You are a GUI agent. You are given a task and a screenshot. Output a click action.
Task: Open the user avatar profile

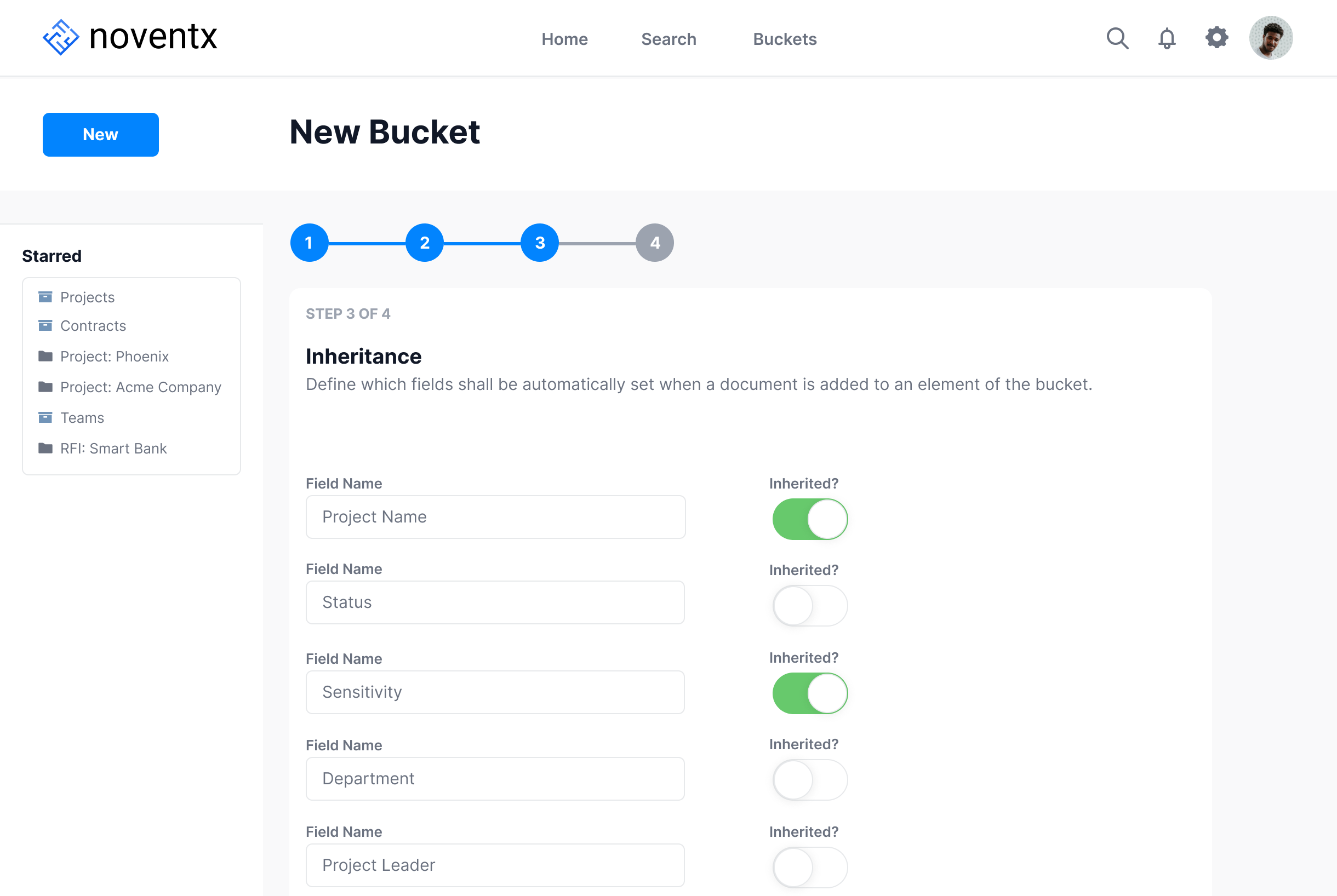coord(1271,38)
